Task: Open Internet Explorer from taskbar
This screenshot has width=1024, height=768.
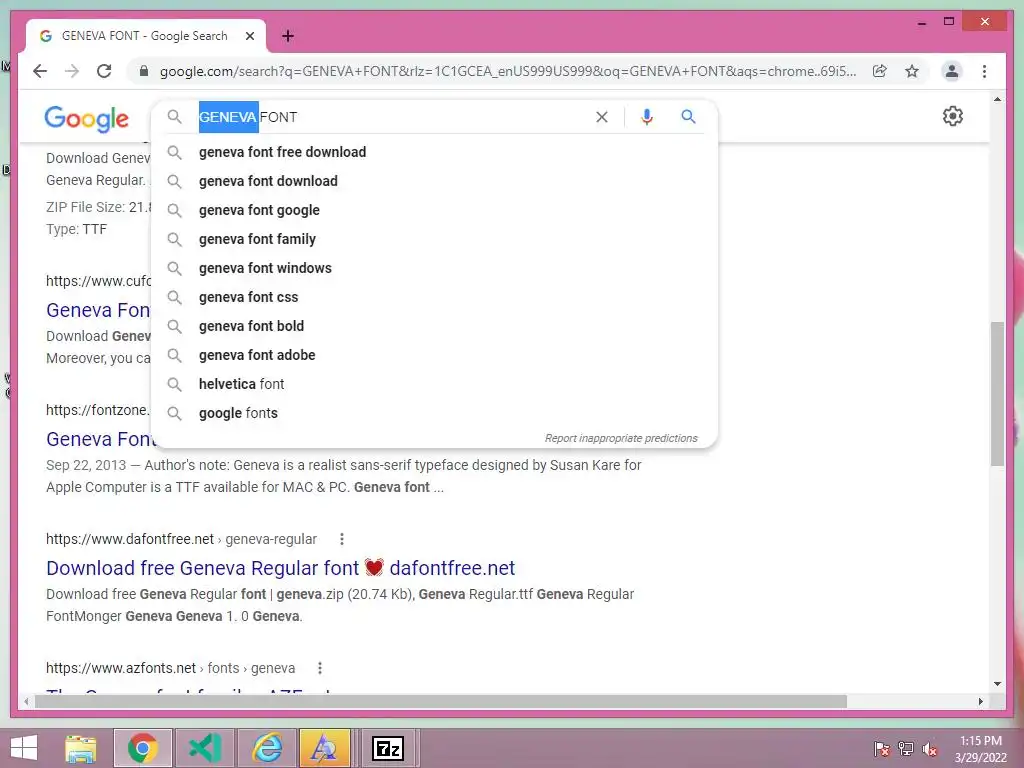Action: pos(267,748)
